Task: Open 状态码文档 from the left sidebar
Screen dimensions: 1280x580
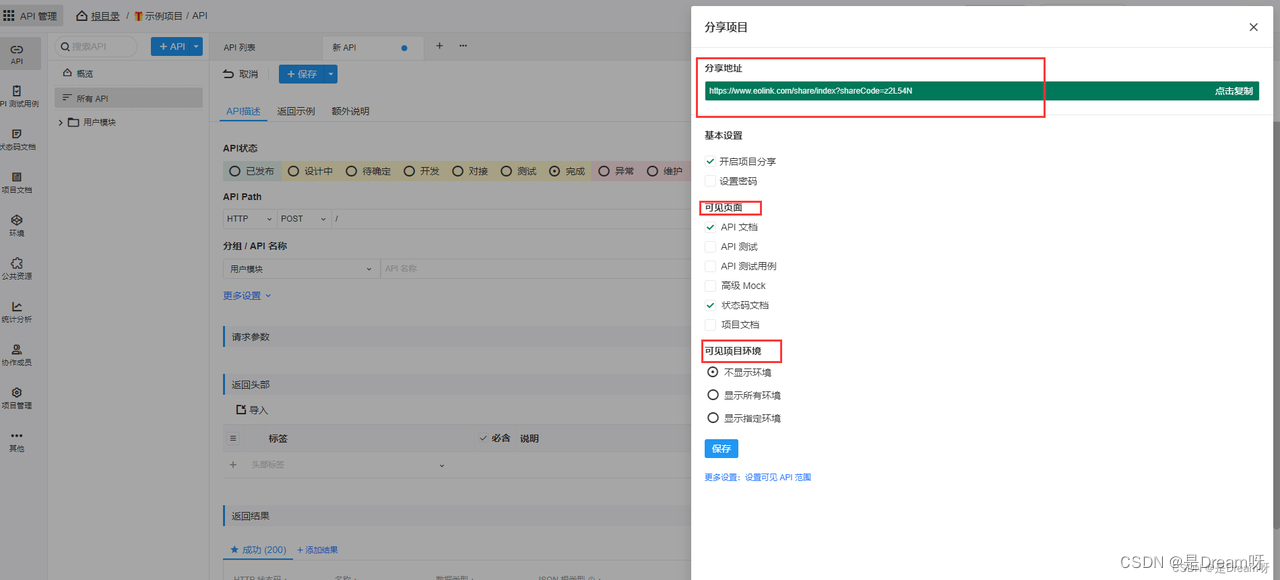Action: point(18,140)
